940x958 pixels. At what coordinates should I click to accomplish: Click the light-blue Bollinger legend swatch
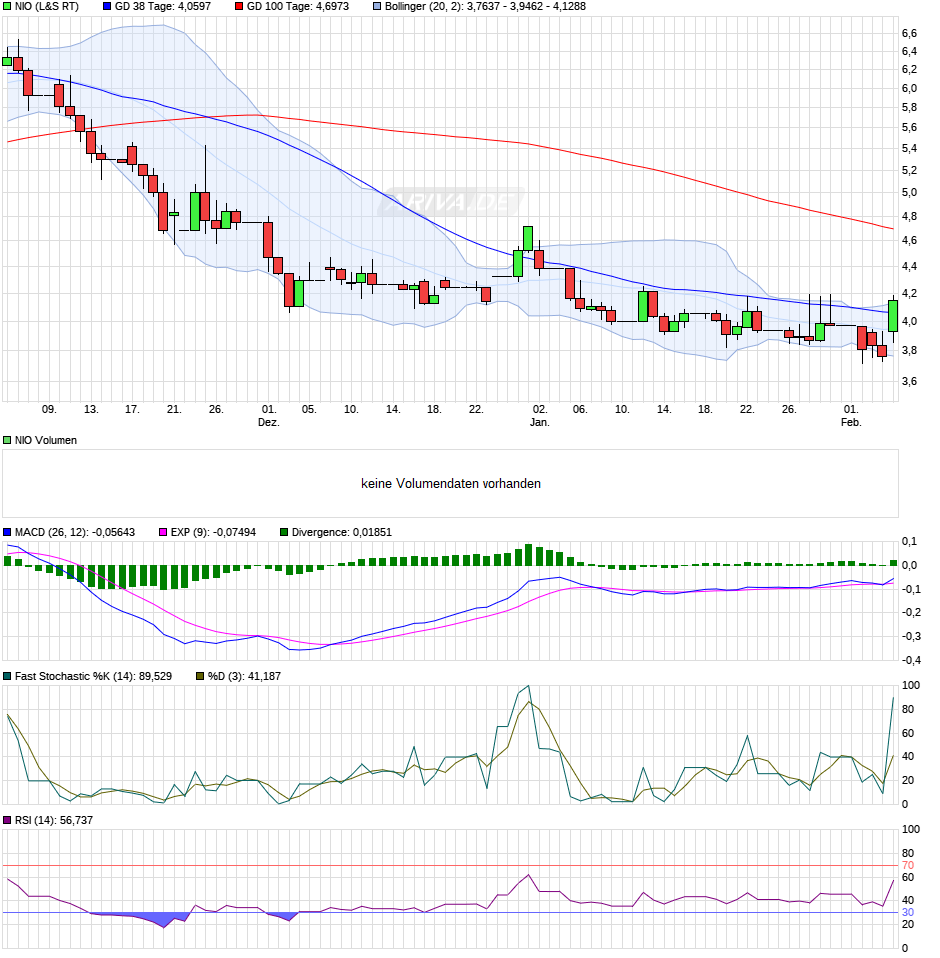pos(377,7)
